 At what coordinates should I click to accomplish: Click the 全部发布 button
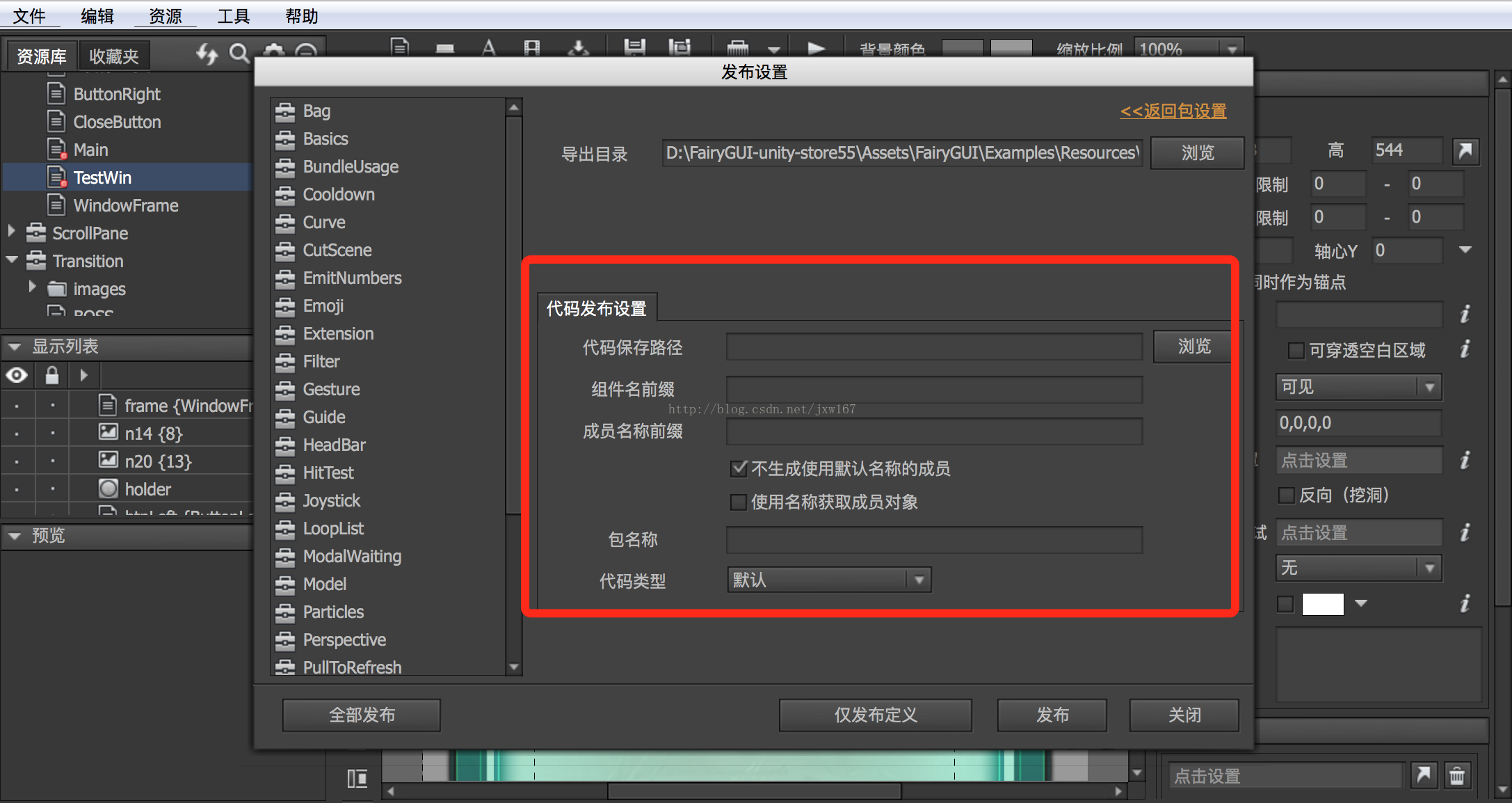[x=362, y=715]
